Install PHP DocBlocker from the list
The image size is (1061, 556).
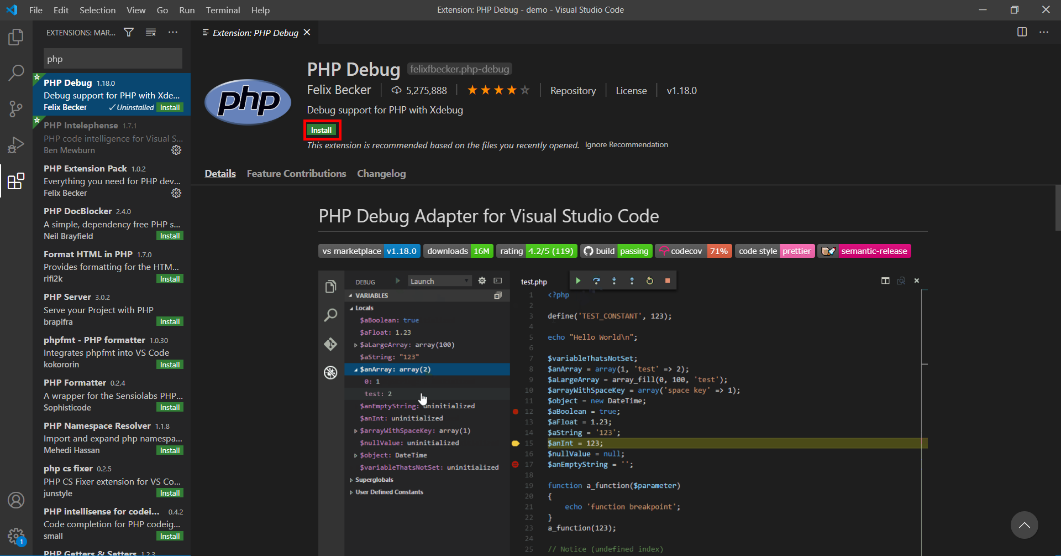click(170, 236)
